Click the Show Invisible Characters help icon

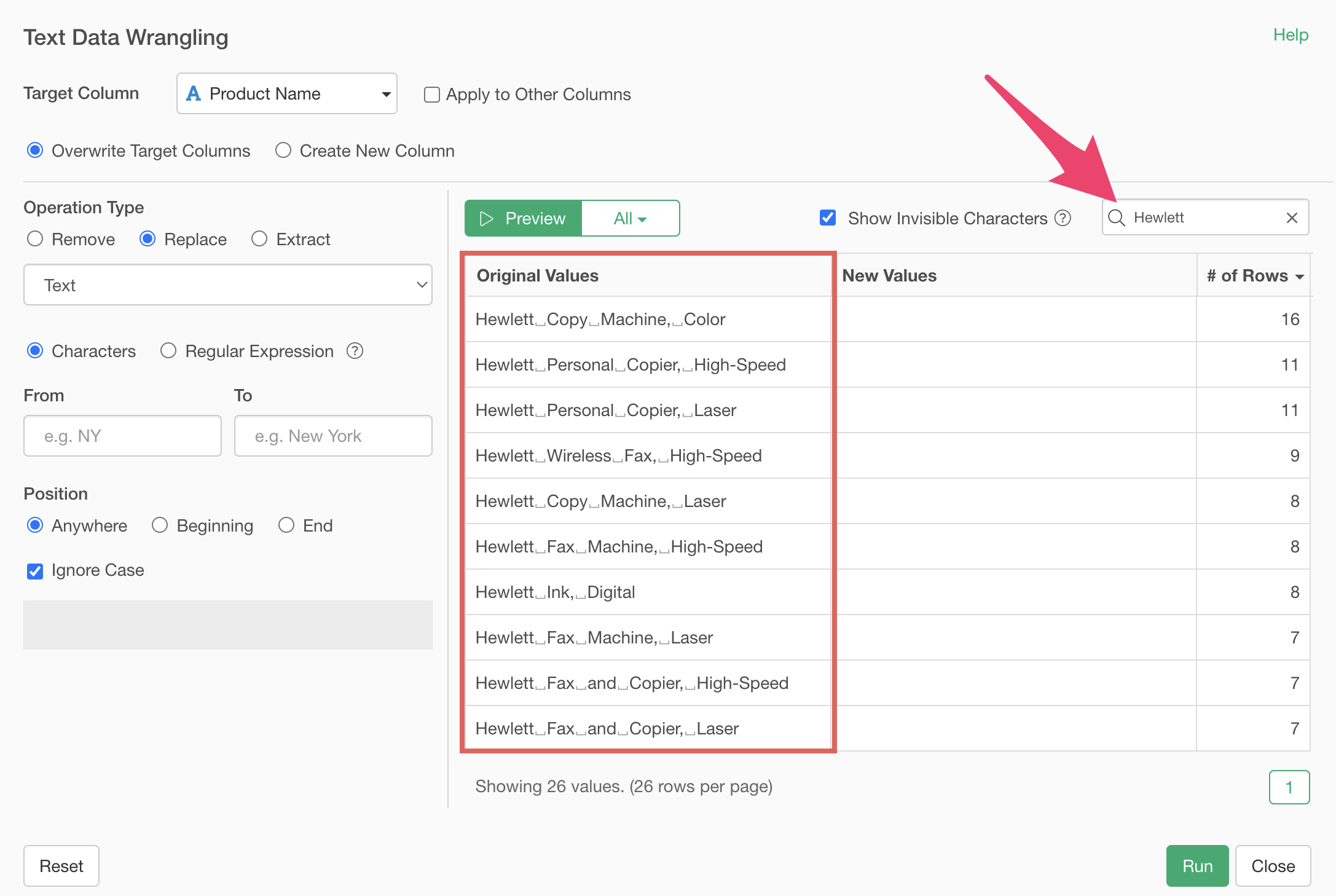pos(1063,218)
